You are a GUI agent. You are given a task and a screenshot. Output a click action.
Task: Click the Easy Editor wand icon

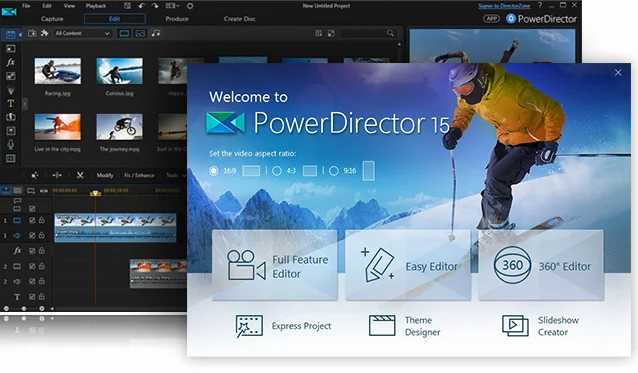point(378,265)
